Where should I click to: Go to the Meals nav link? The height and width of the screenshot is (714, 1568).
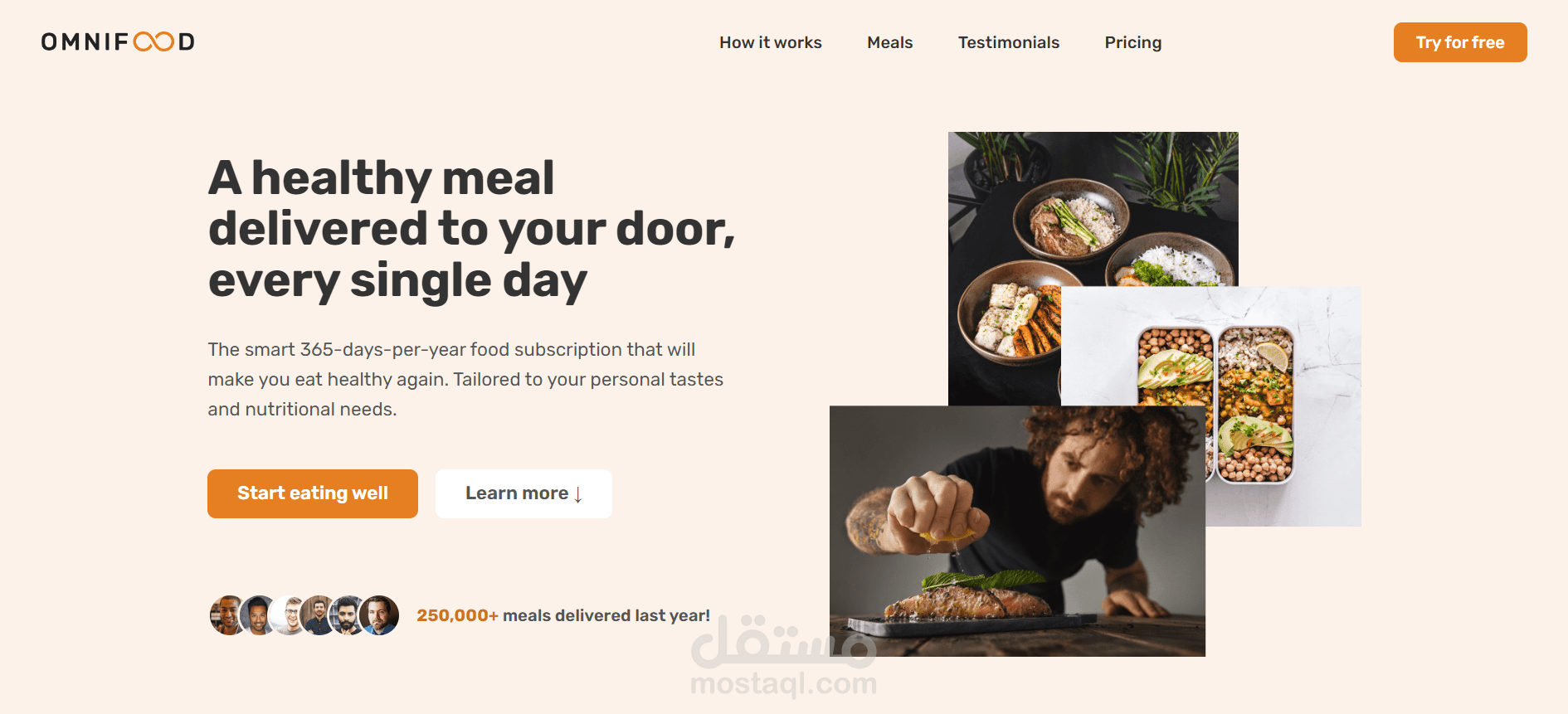(x=889, y=42)
